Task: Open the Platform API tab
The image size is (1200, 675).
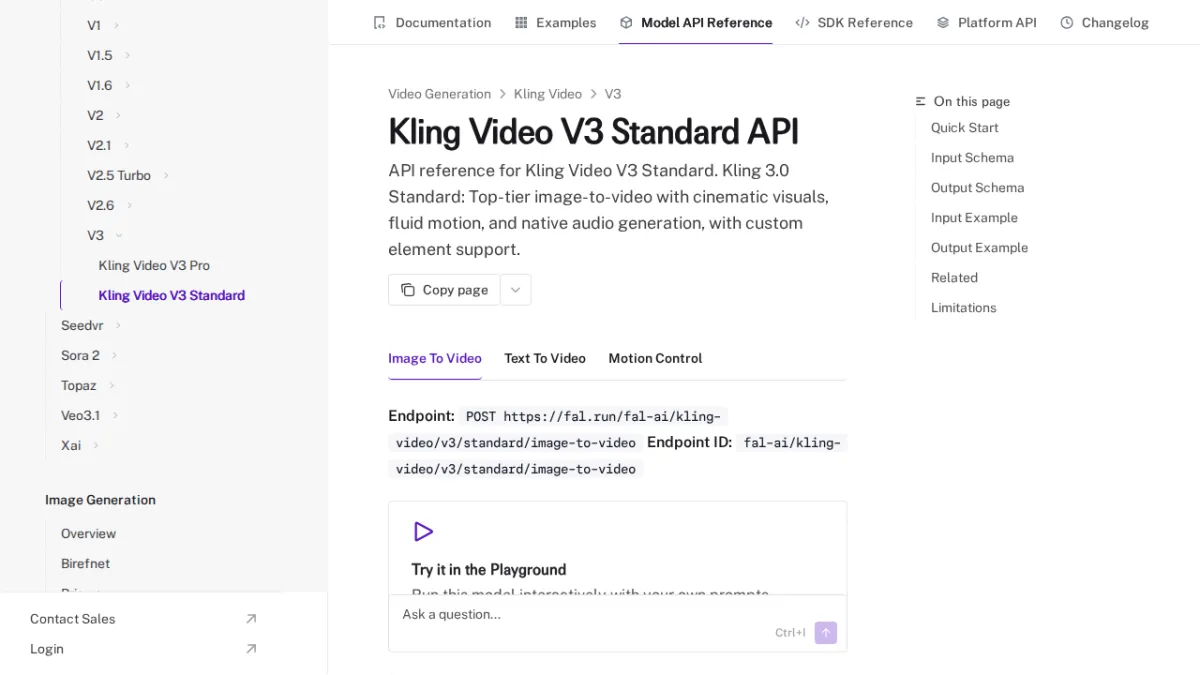Action: click(x=987, y=22)
